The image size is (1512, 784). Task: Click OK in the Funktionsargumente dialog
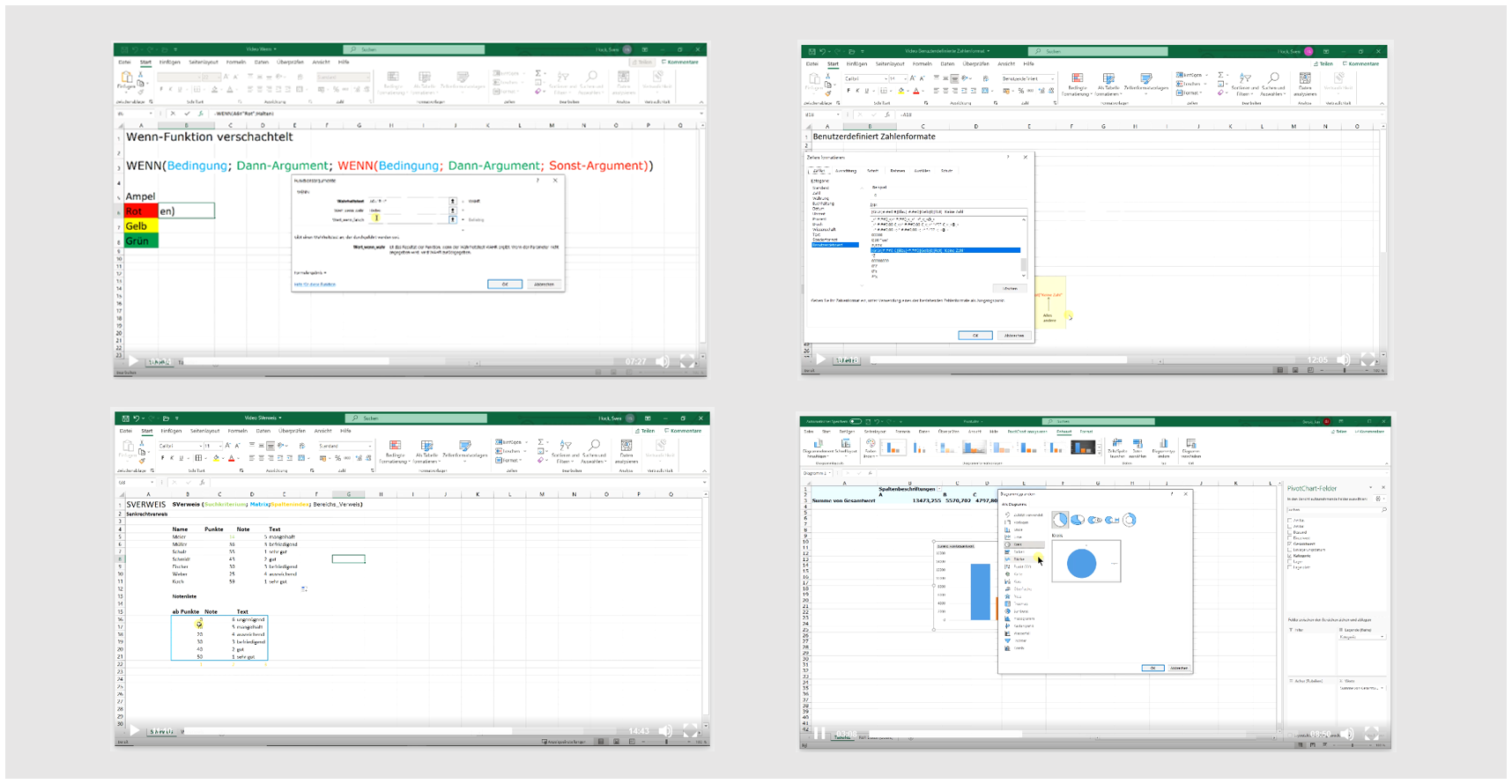click(x=505, y=285)
